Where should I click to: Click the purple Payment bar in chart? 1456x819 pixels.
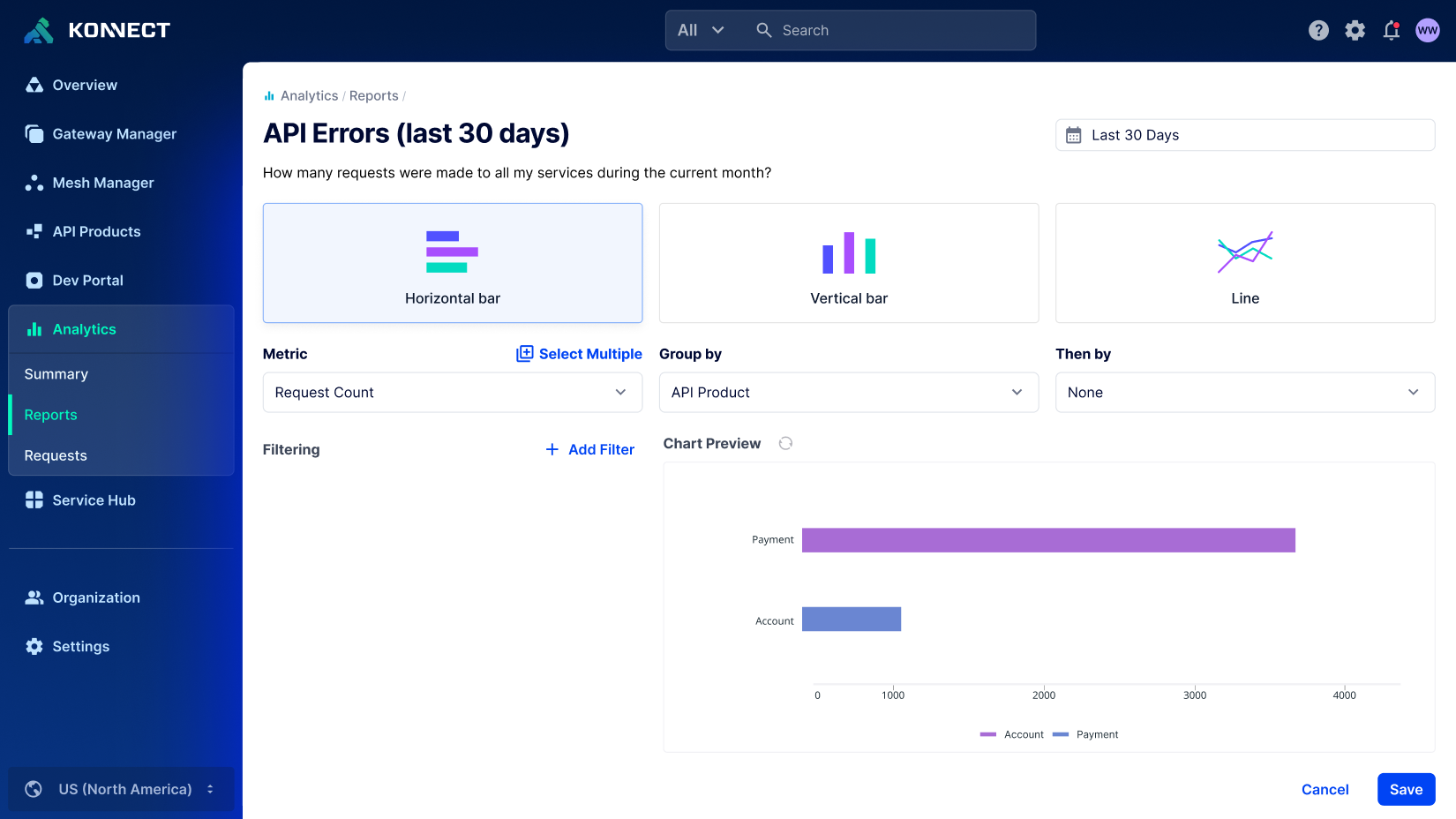(1047, 540)
